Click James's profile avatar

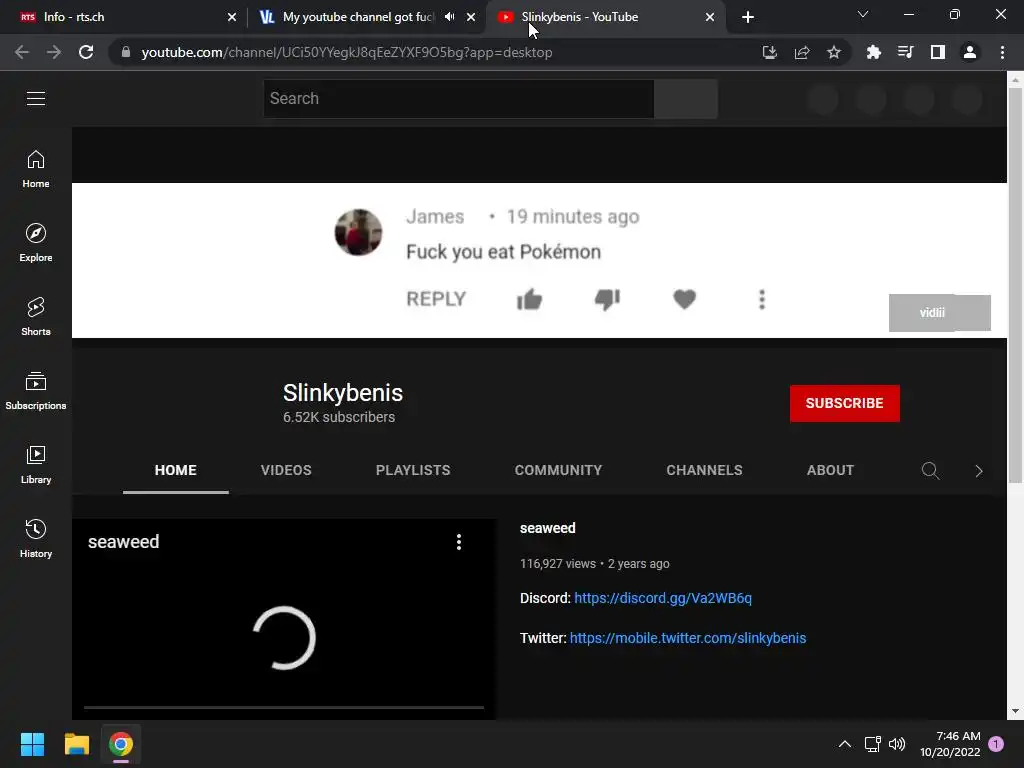tap(358, 232)
